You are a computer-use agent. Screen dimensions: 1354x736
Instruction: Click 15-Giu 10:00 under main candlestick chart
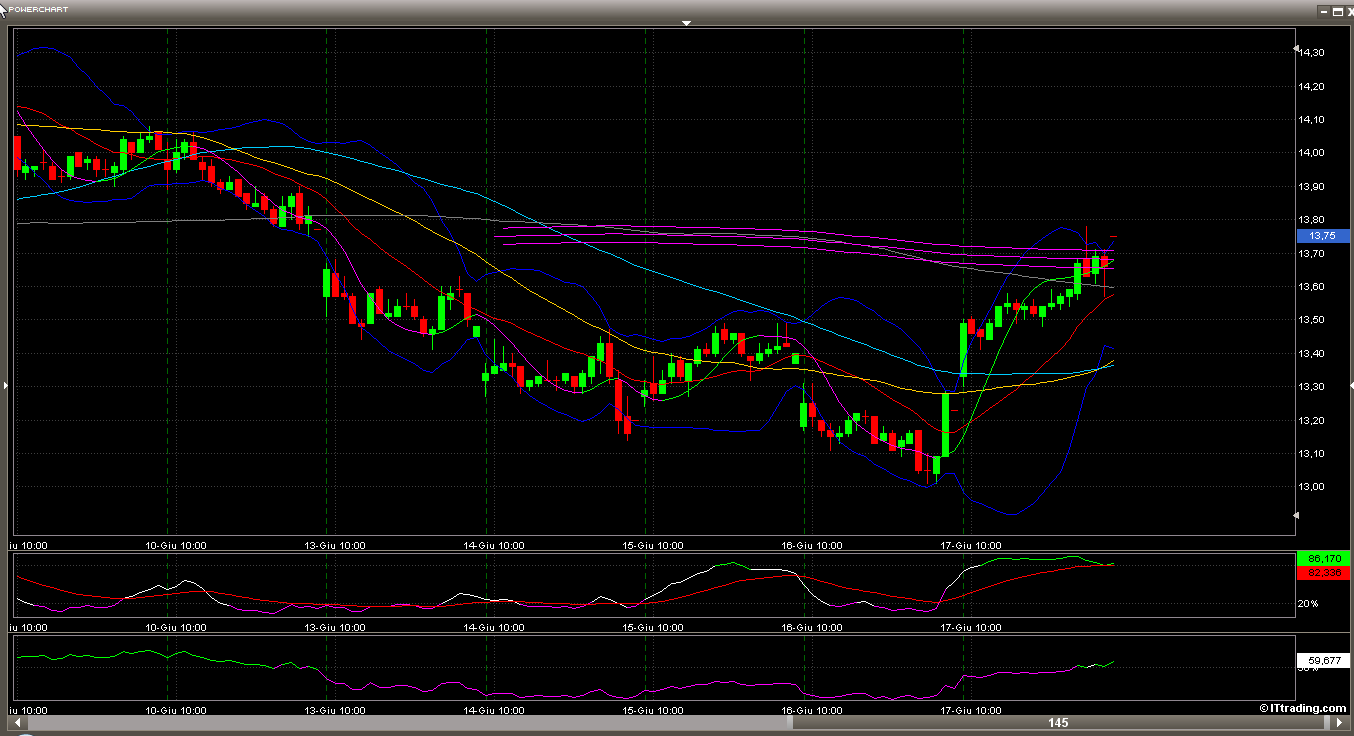coord(653,545)
